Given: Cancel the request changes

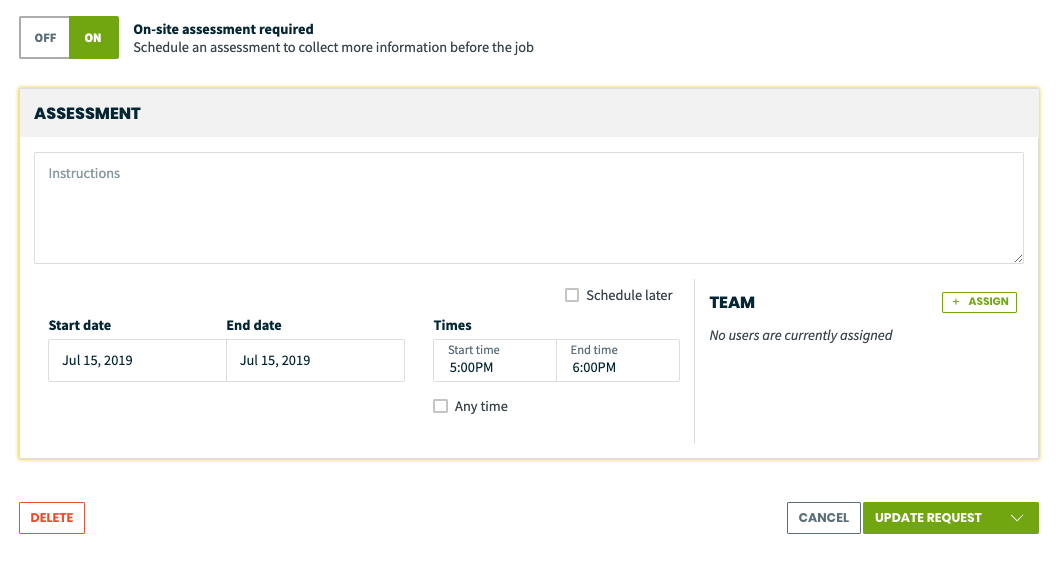Looking at the screenshot, I should tap(824, 518).
